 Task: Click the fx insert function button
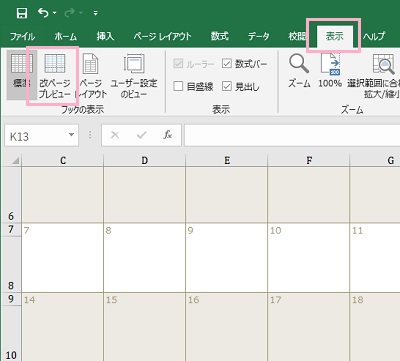pyautogui.click(x=168, y=135)
